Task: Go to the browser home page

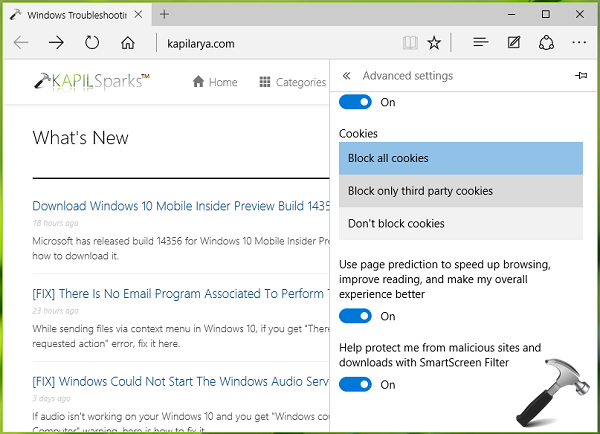Action: [x=128, y=43]
